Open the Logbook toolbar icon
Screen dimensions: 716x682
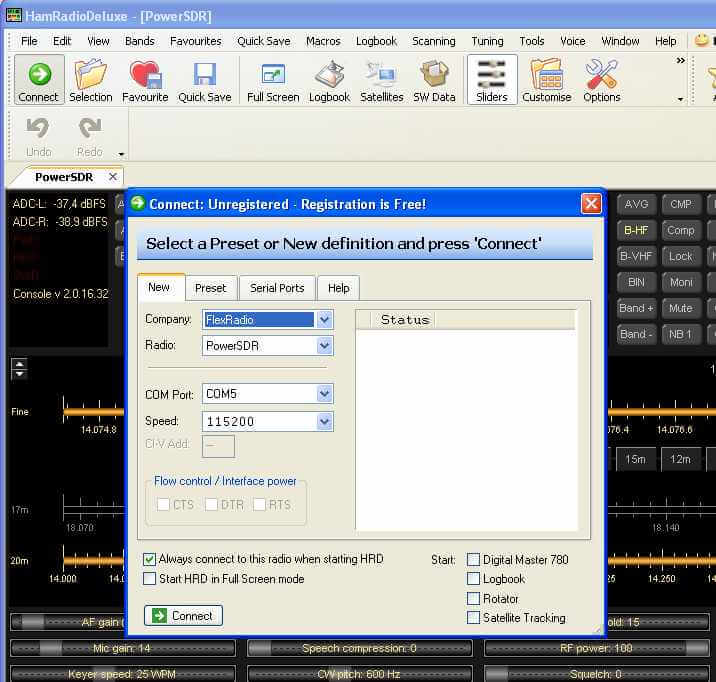[x=329, y=80]
